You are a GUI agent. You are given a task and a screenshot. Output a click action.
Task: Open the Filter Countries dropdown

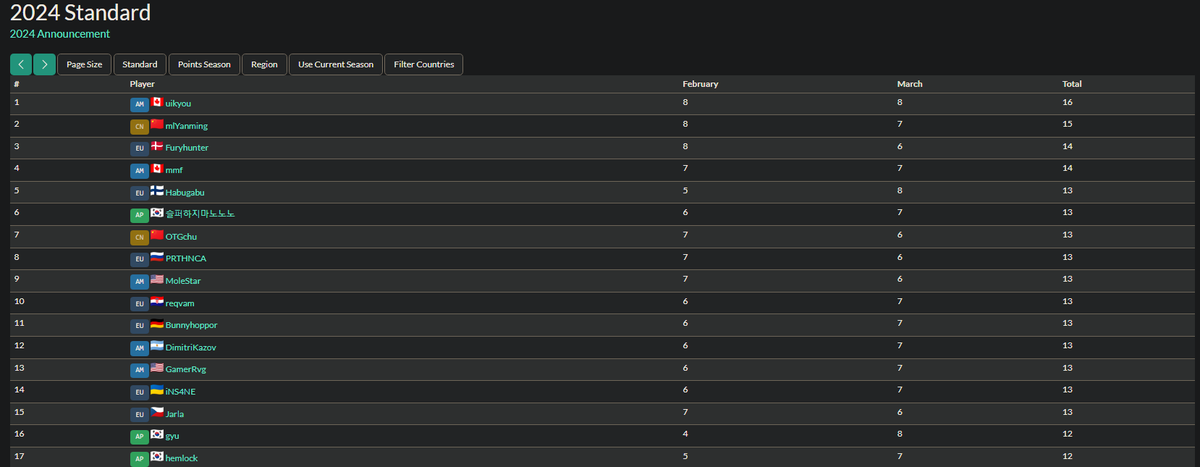(x=424, y=64)
